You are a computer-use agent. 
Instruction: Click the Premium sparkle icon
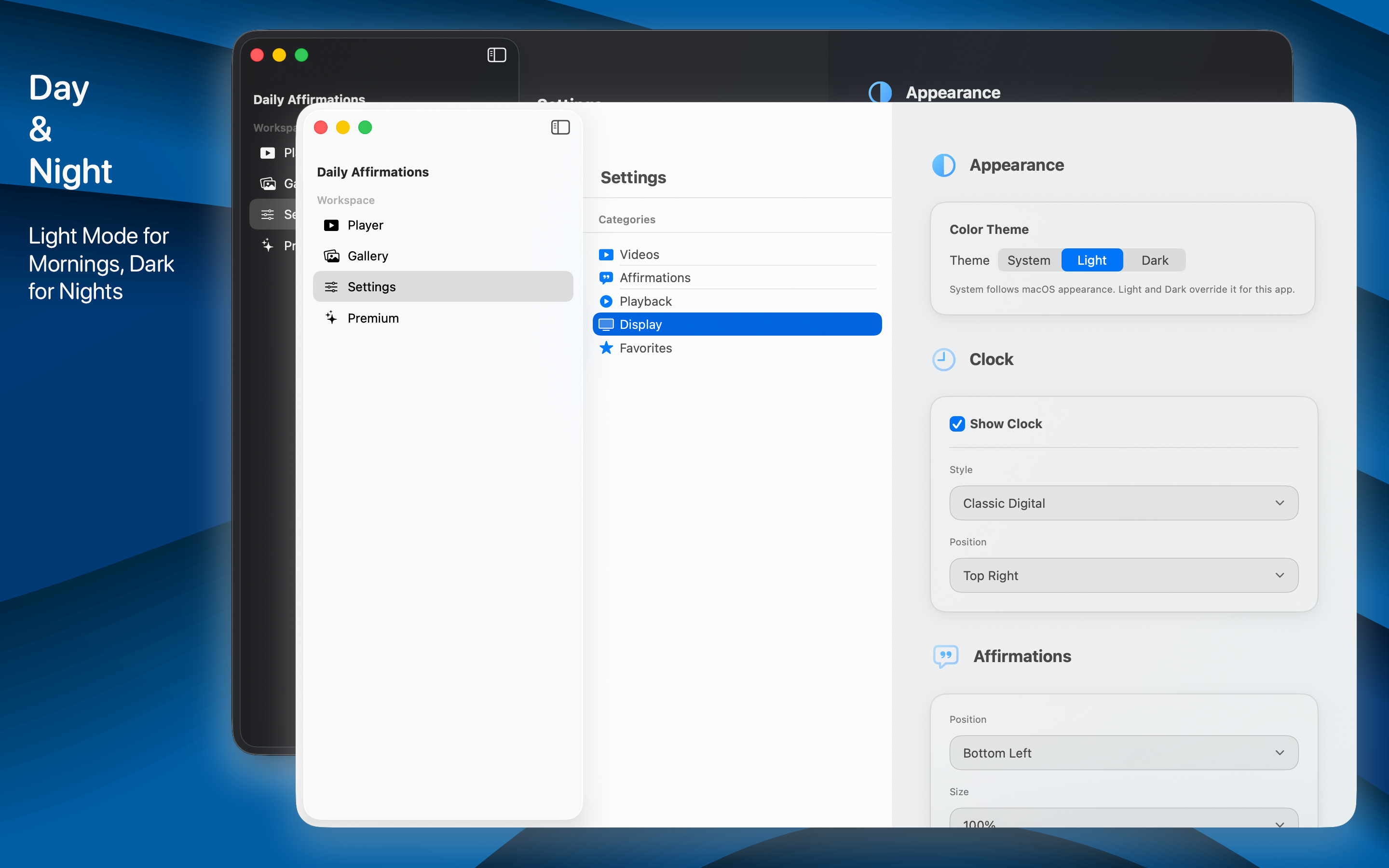tap(331, 317)
